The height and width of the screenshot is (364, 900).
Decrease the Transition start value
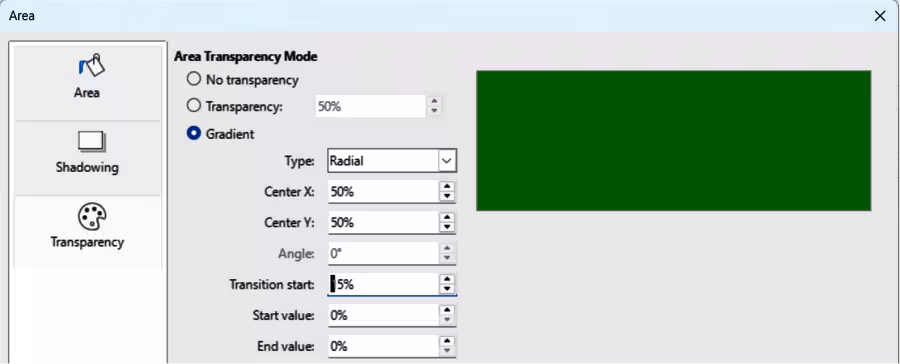447,289
